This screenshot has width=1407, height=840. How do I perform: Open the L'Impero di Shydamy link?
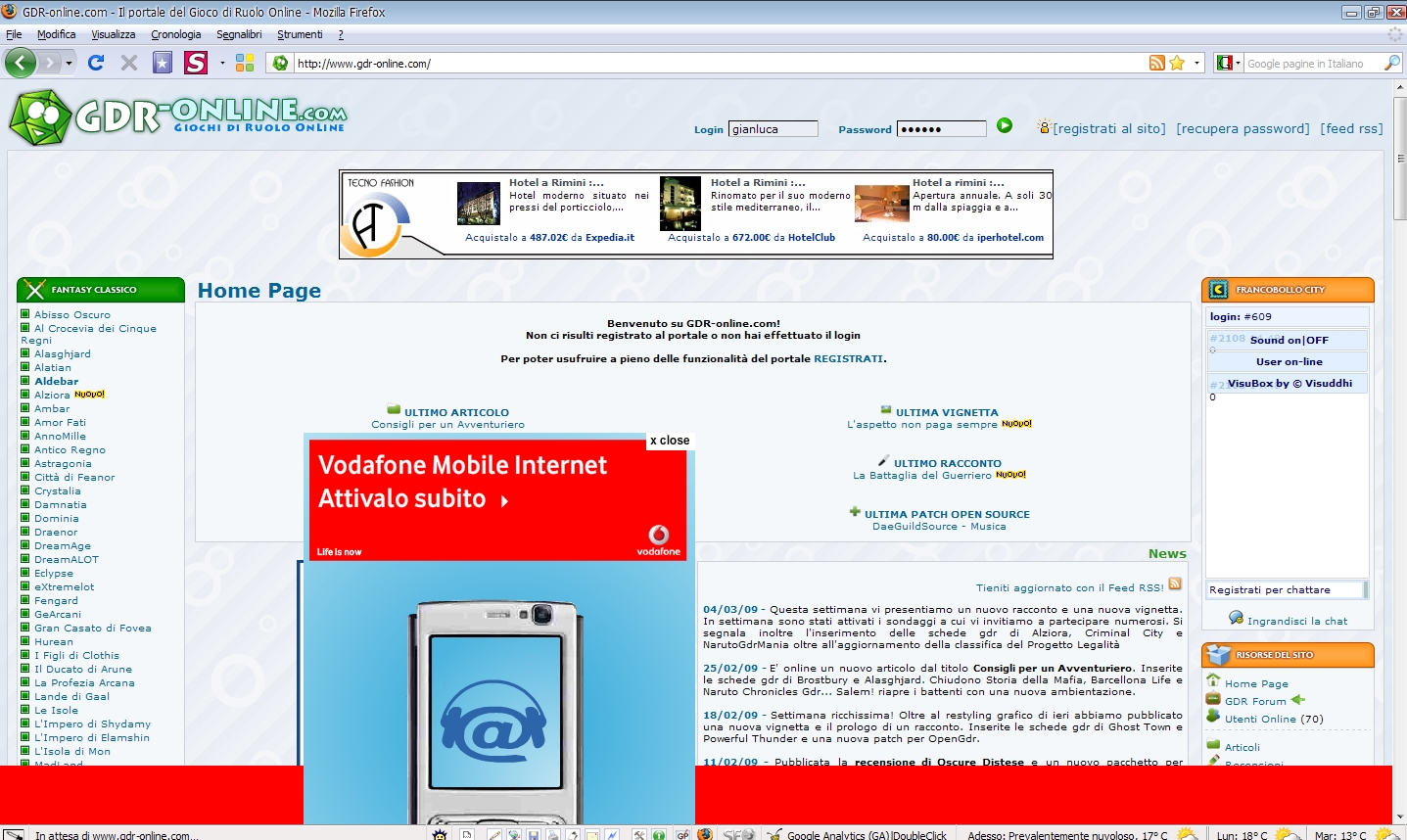92,723
